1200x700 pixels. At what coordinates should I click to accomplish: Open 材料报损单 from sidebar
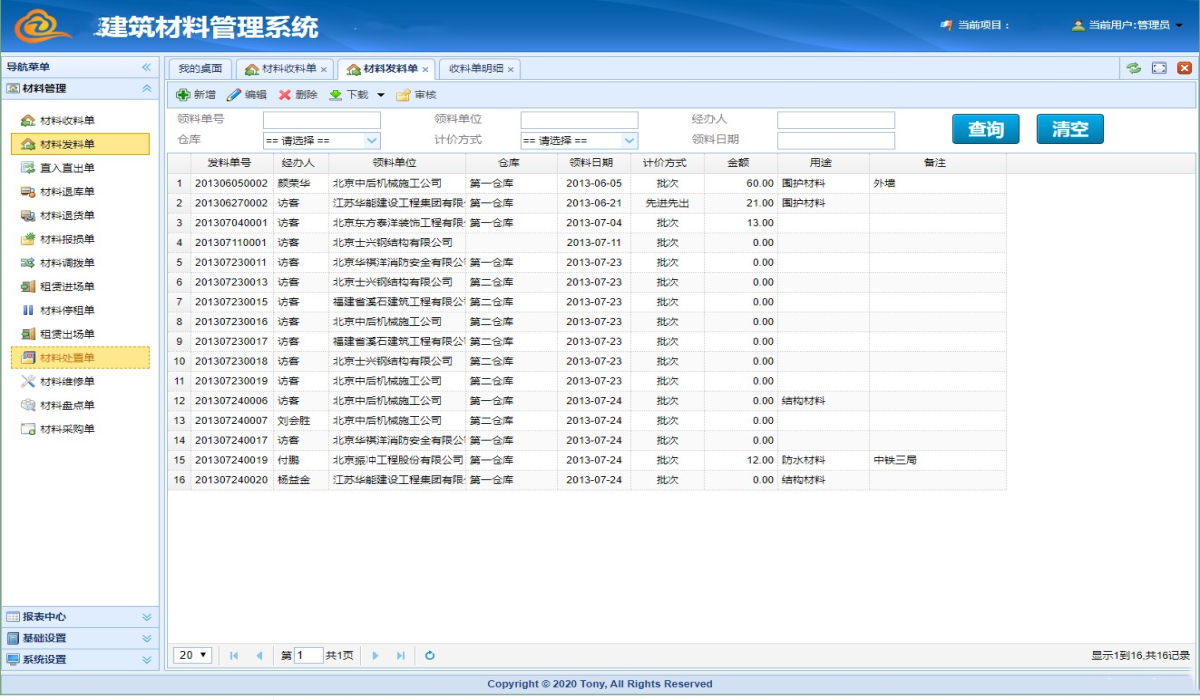[x=67, y=239]
